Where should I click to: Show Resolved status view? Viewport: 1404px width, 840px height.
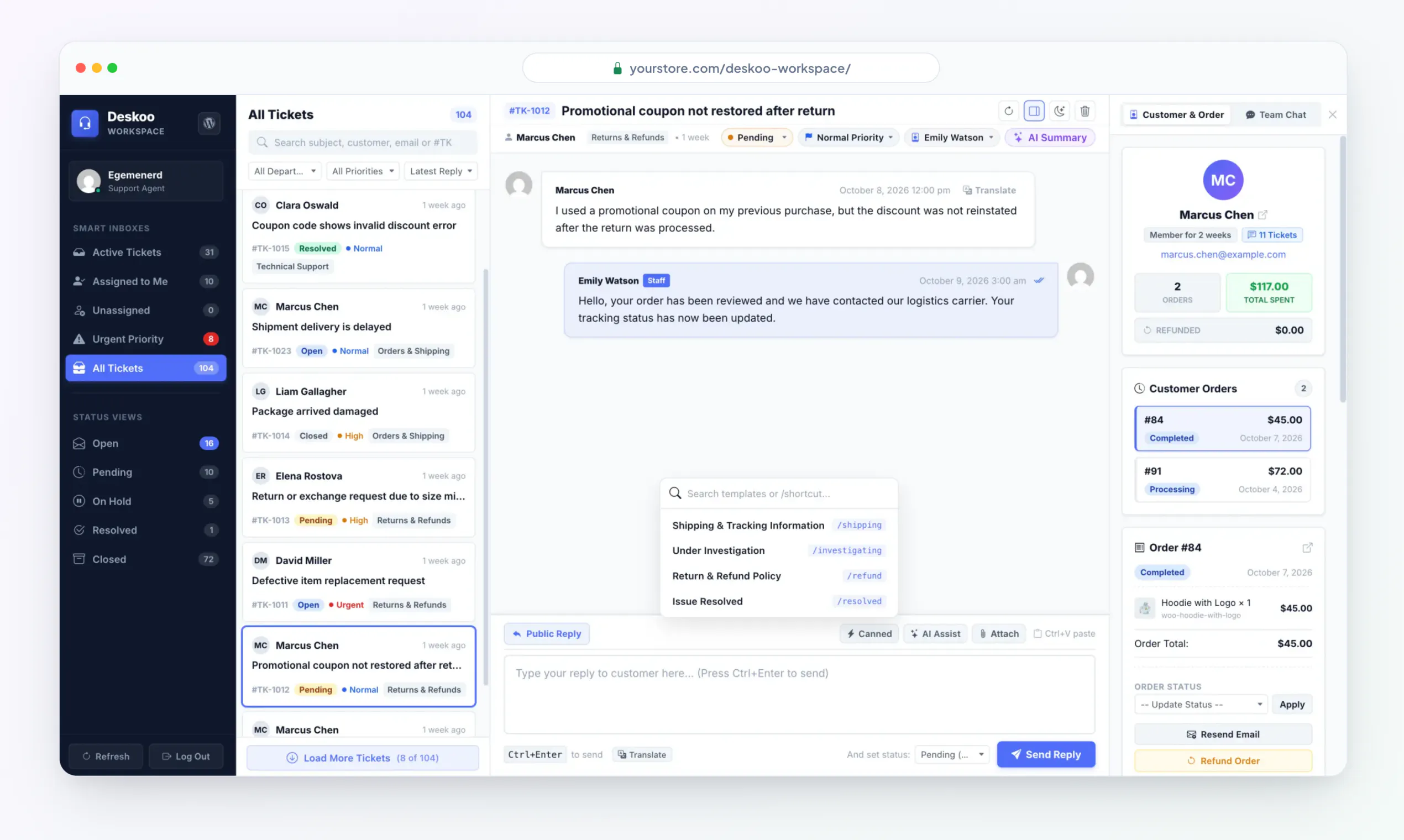(x=145, y=531)
